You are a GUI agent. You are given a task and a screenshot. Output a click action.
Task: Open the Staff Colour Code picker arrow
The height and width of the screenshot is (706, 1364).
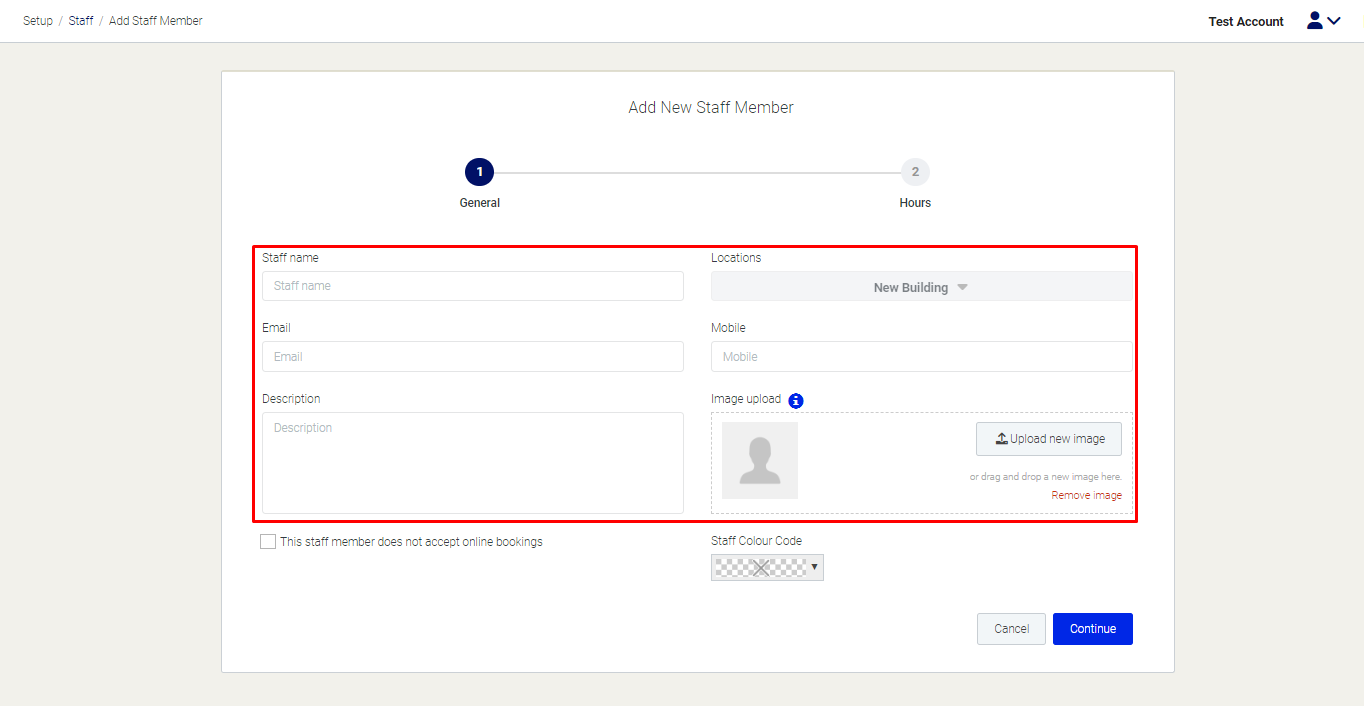pos(815,568)
